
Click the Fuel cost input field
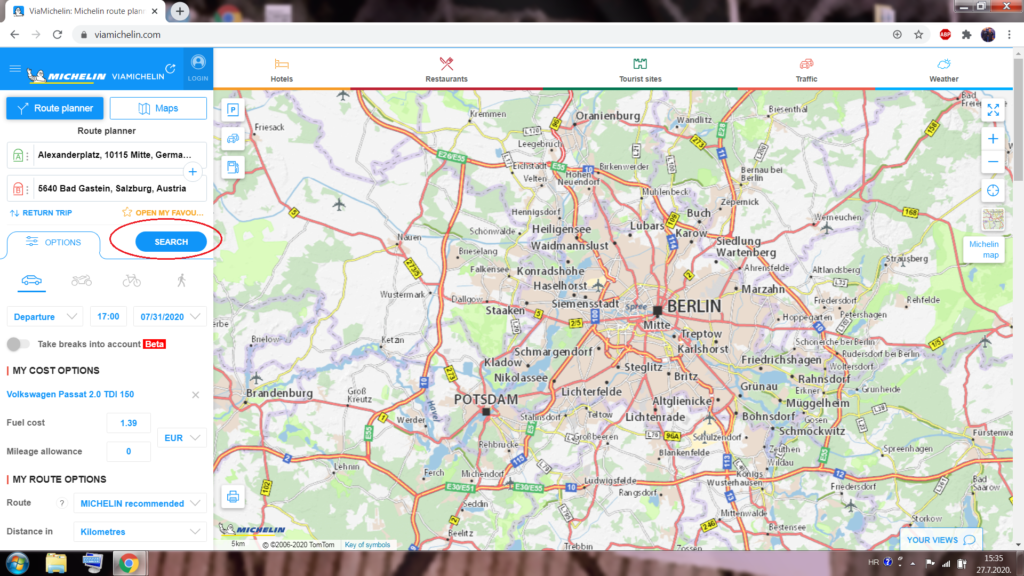click(128, 423)
